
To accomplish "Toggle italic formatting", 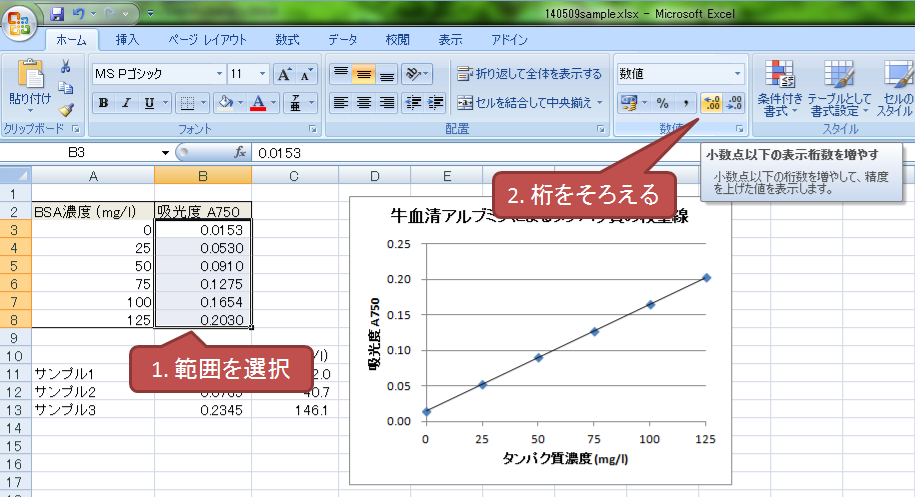I will tap(126, 102).
